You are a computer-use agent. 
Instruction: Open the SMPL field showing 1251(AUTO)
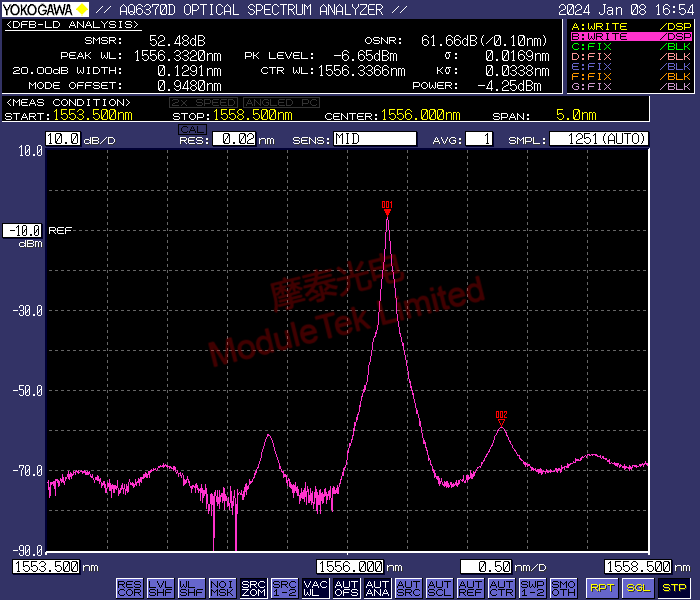click(598, 139)
